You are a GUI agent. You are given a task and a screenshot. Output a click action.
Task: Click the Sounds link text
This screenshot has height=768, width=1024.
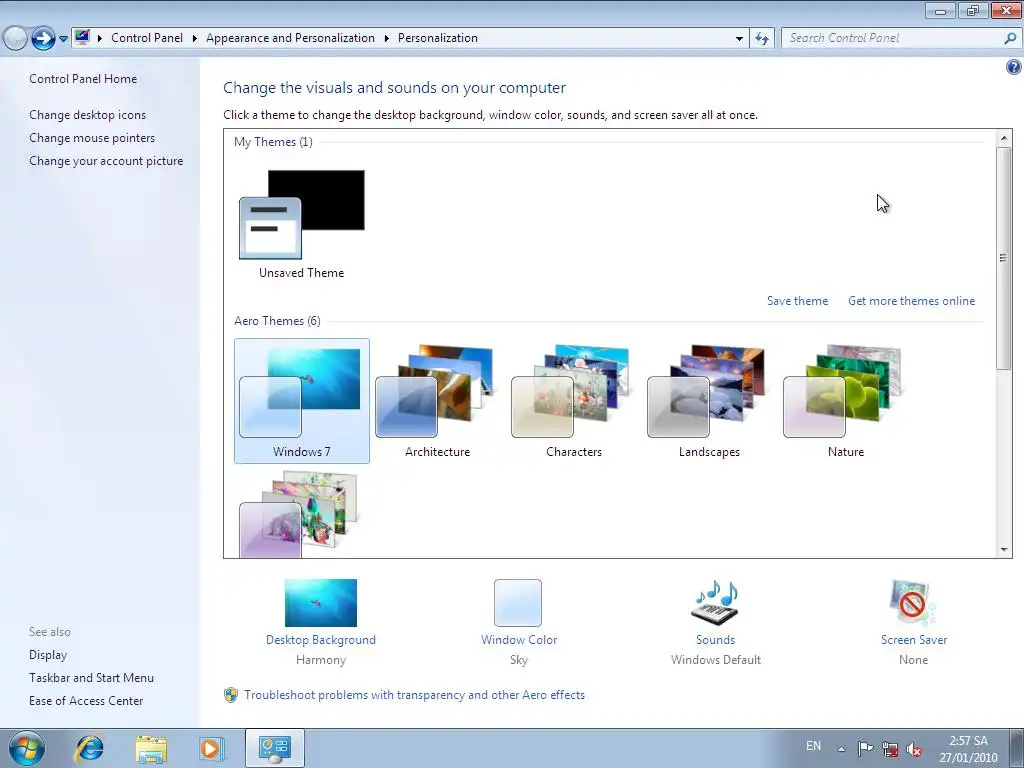tap(715, 640)
